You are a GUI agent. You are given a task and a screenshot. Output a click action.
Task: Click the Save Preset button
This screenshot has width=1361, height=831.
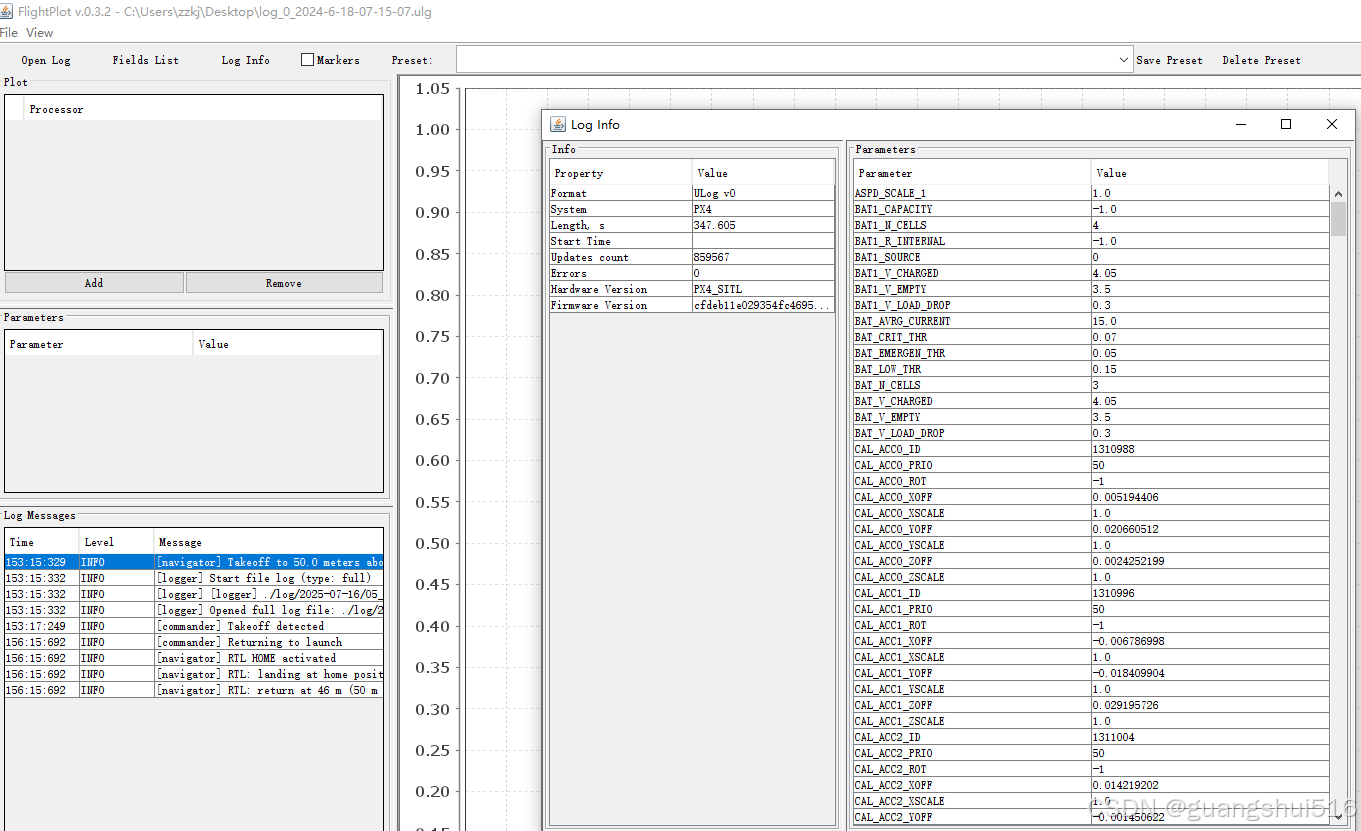coord(1169,60)
